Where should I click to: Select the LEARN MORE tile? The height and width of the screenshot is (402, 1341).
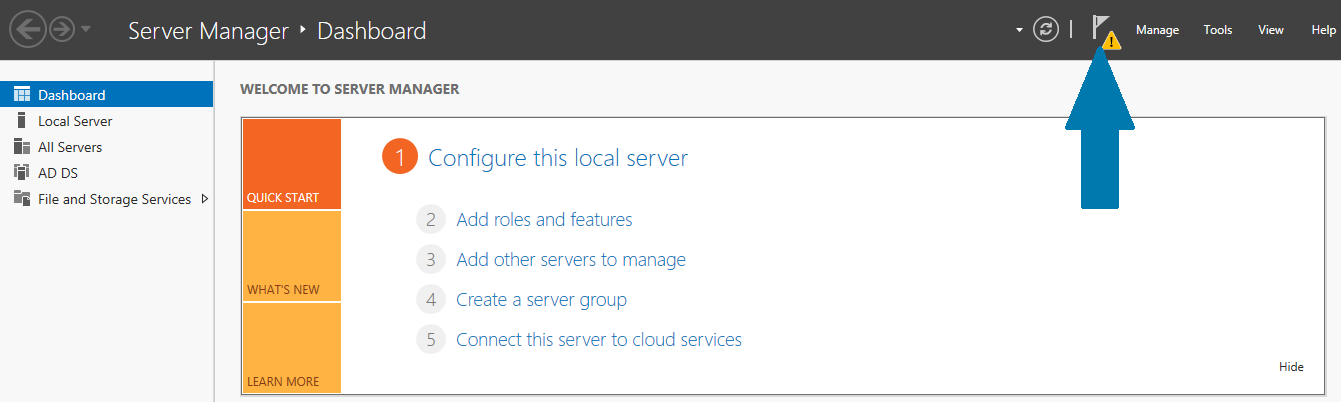(291, 348)
